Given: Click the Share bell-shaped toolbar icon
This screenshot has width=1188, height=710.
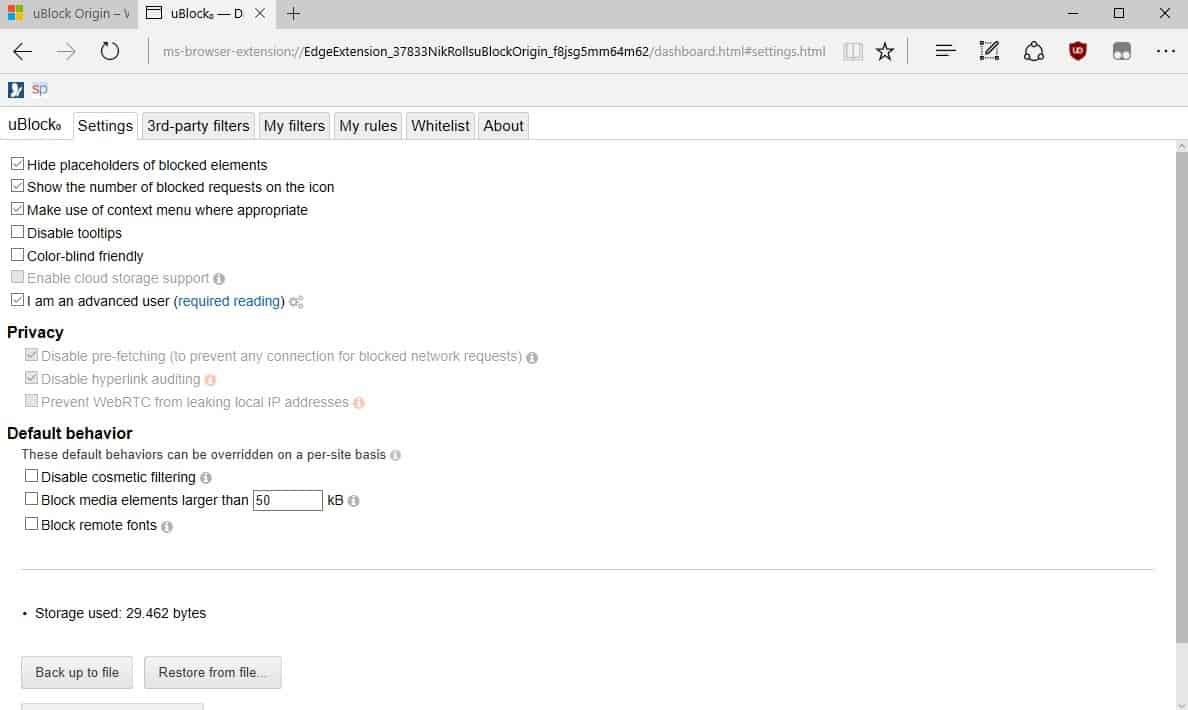Looking at the screenshot, I should (1033, 52).
